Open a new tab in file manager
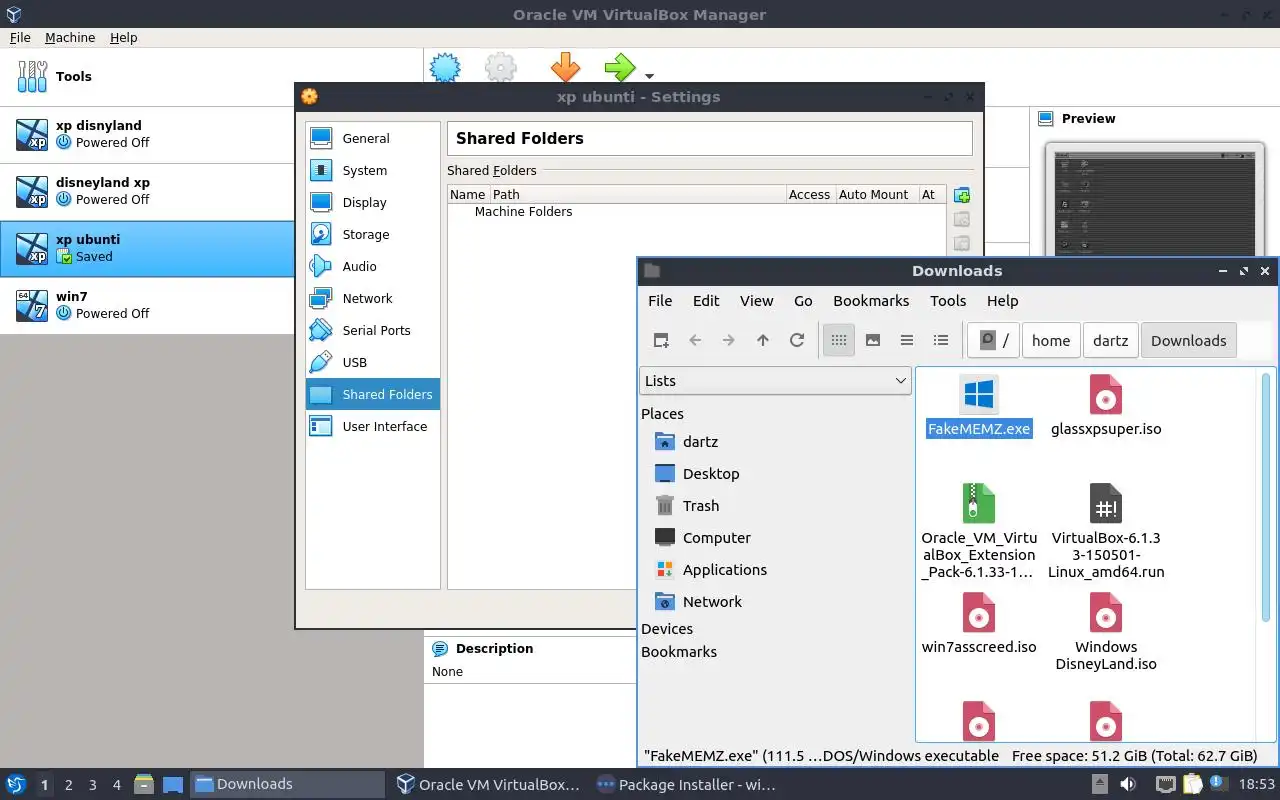Screen dimensions: 1280x800 click(661, 340)
